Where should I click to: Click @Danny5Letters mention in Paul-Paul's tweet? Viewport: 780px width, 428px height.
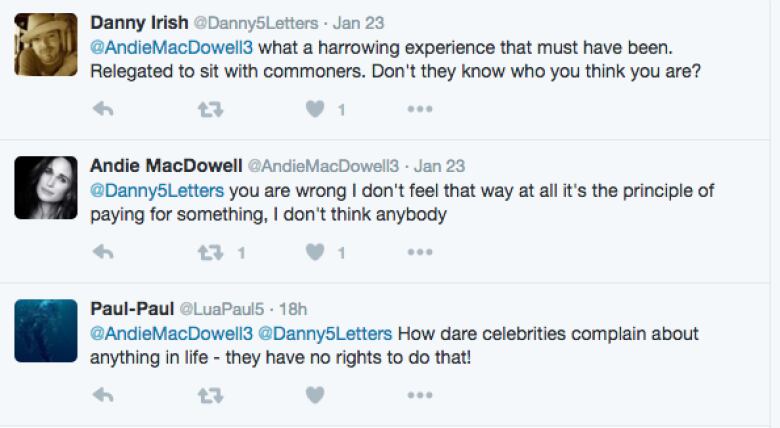click(325, 334)
